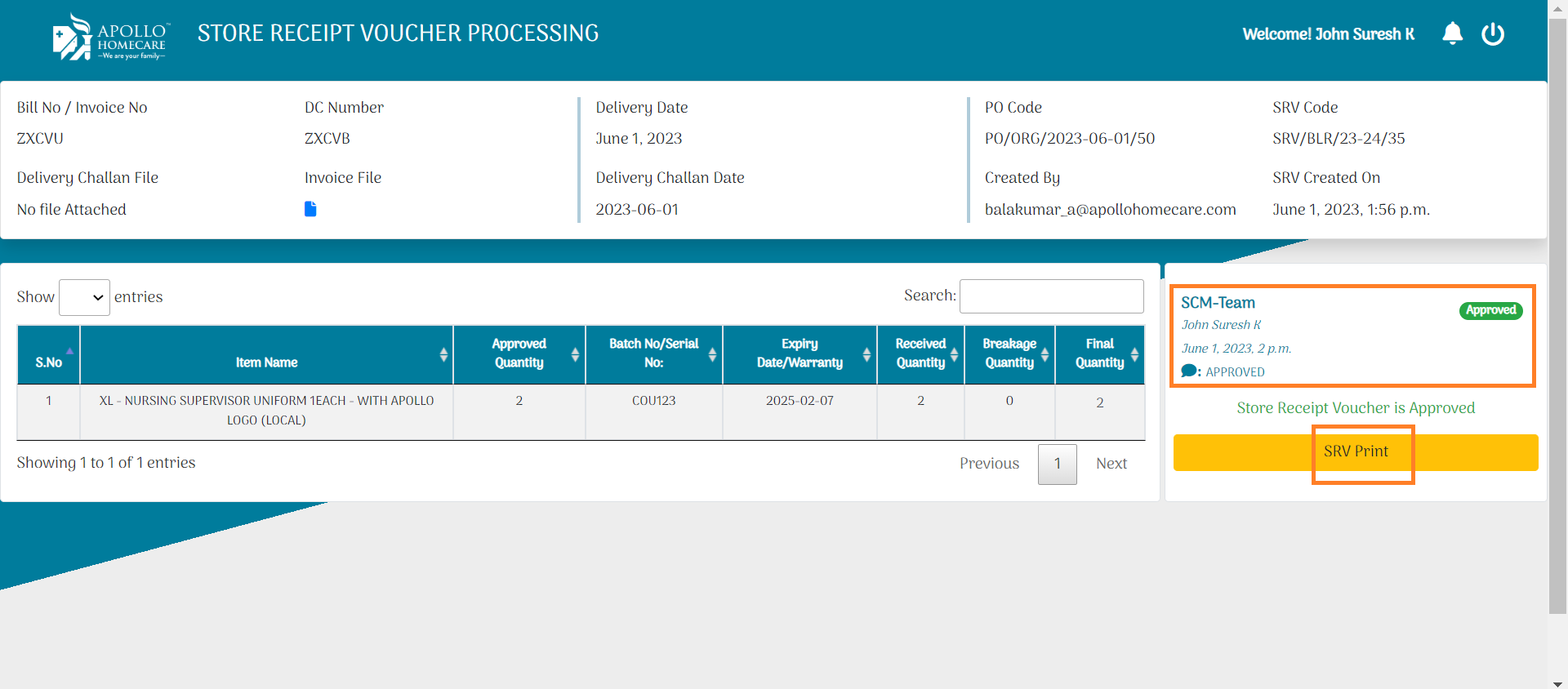Click the notification bell icon
This screenshot has width=1568, height=689.
tap(1452, 33)
